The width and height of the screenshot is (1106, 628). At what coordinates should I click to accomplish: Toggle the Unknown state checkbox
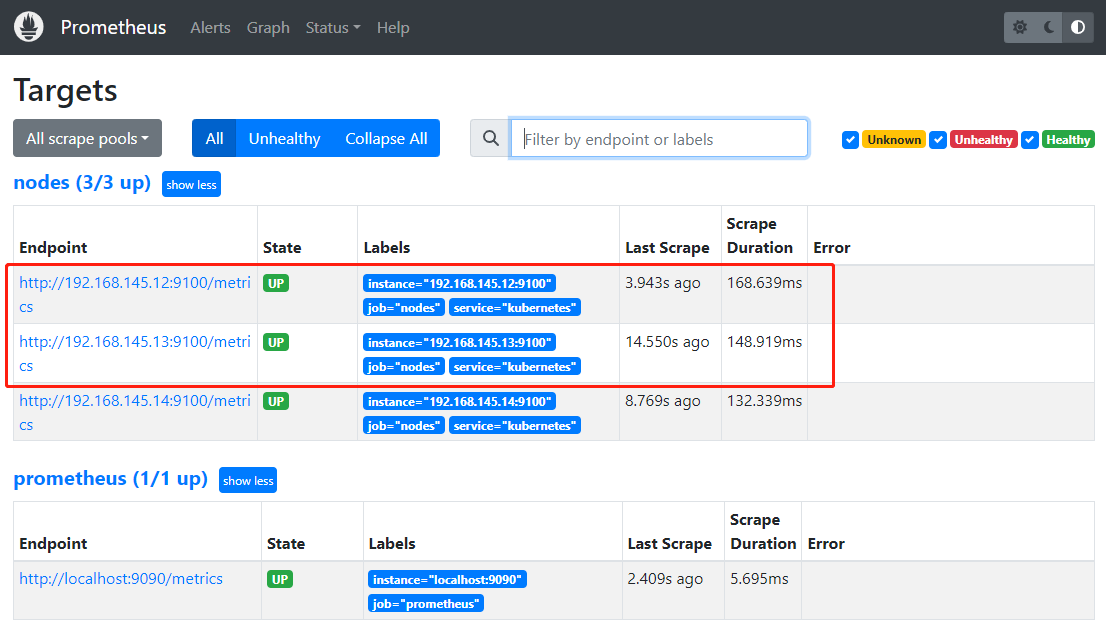(x=850, y=140)
